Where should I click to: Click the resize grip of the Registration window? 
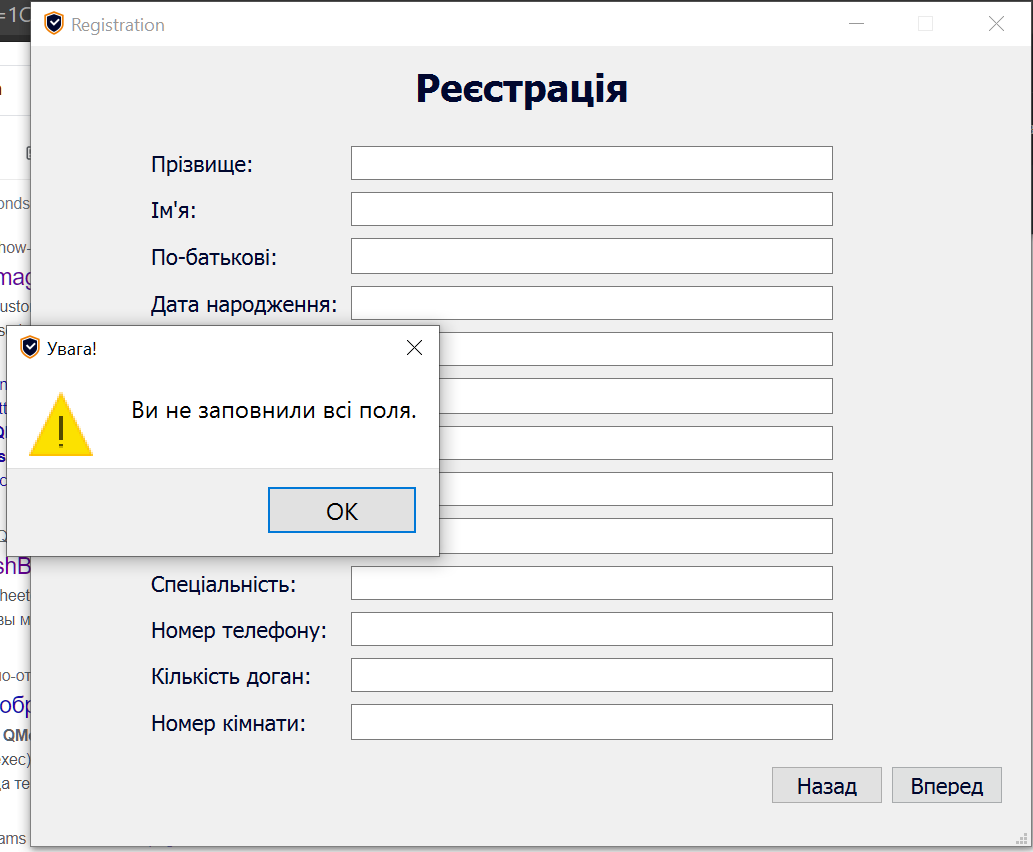tap(1022, 839)
